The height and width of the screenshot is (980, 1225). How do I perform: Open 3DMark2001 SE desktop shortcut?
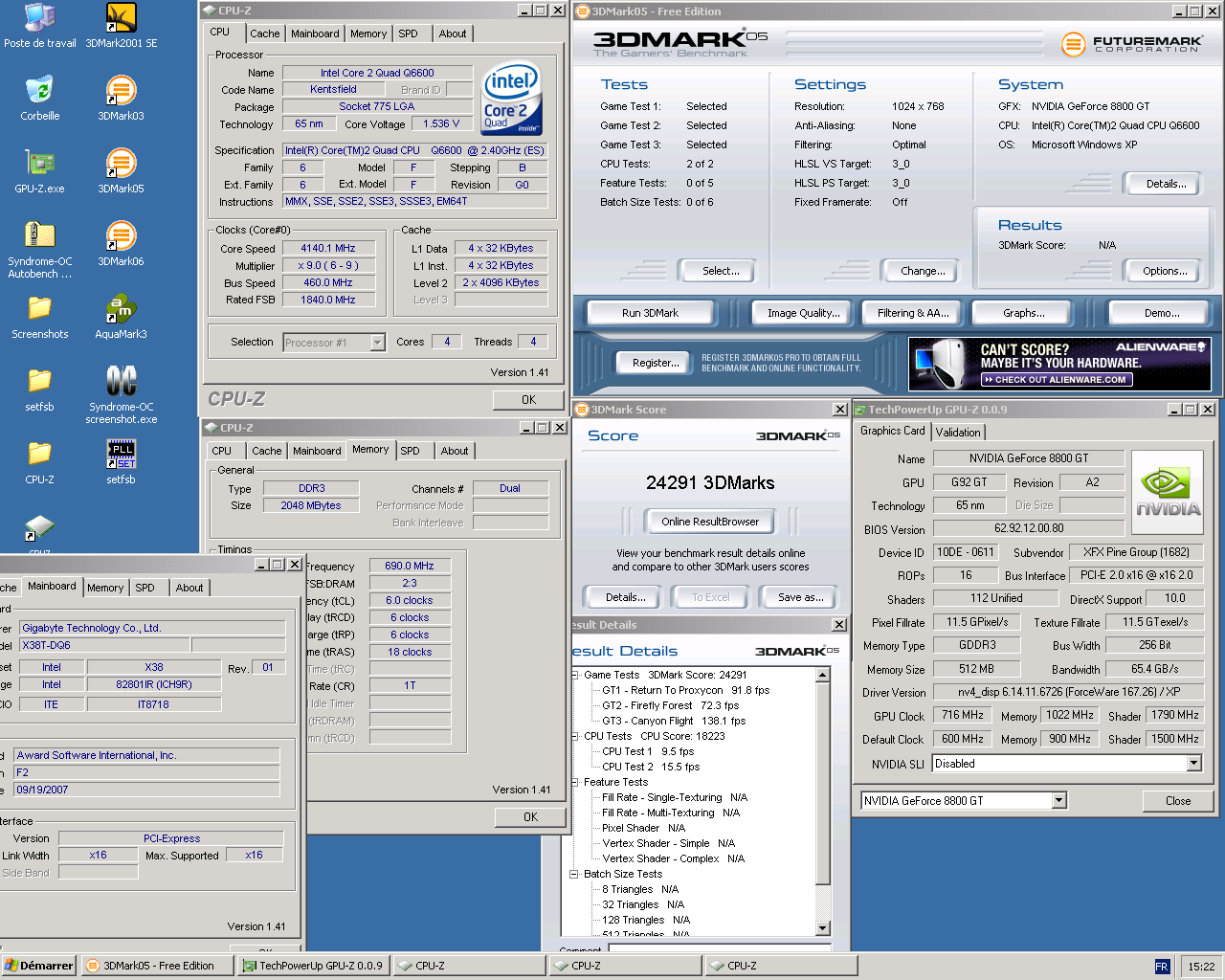[x=121, y=26]
